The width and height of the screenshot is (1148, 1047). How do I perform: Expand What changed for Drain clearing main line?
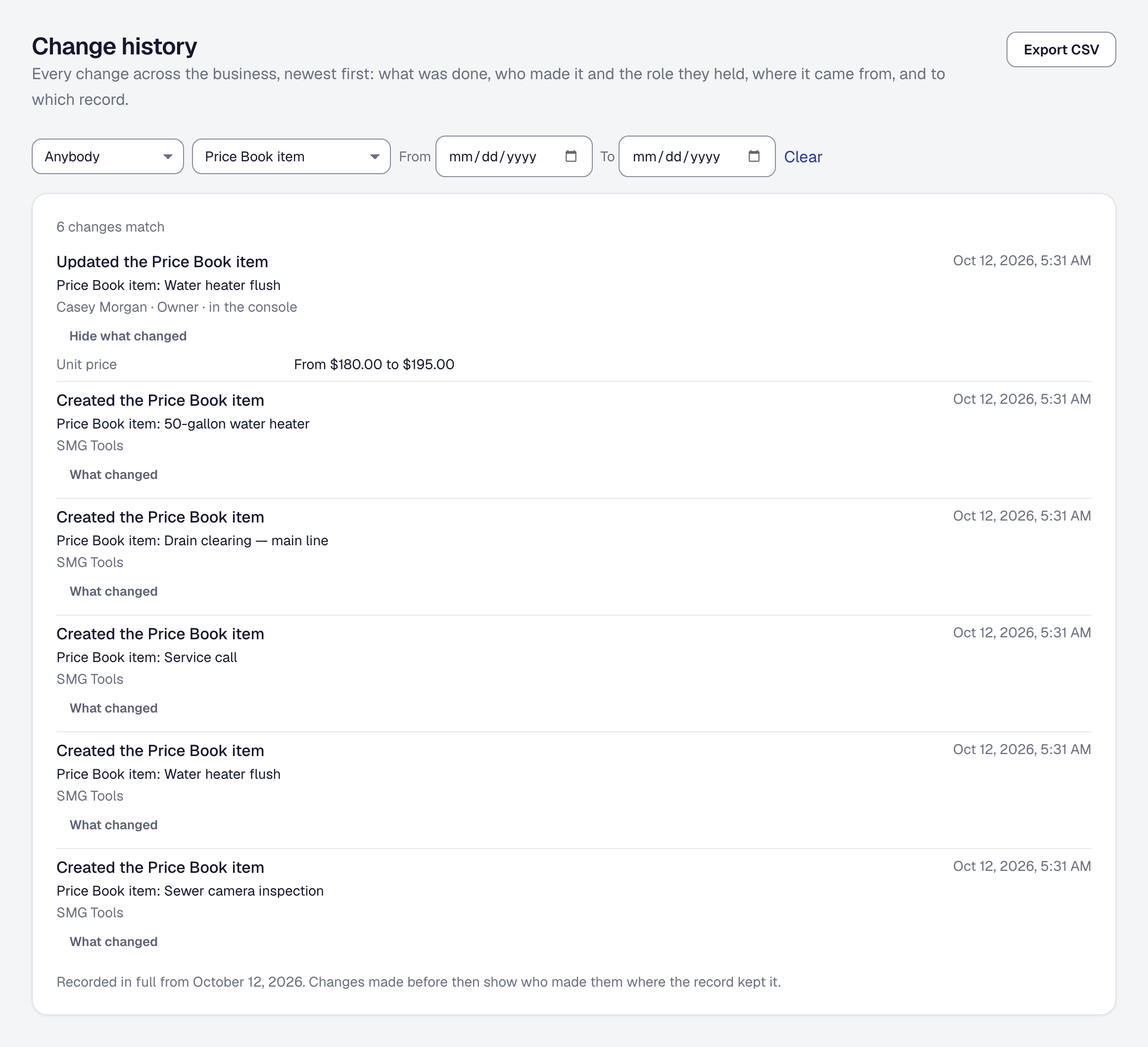click(113, 591)
